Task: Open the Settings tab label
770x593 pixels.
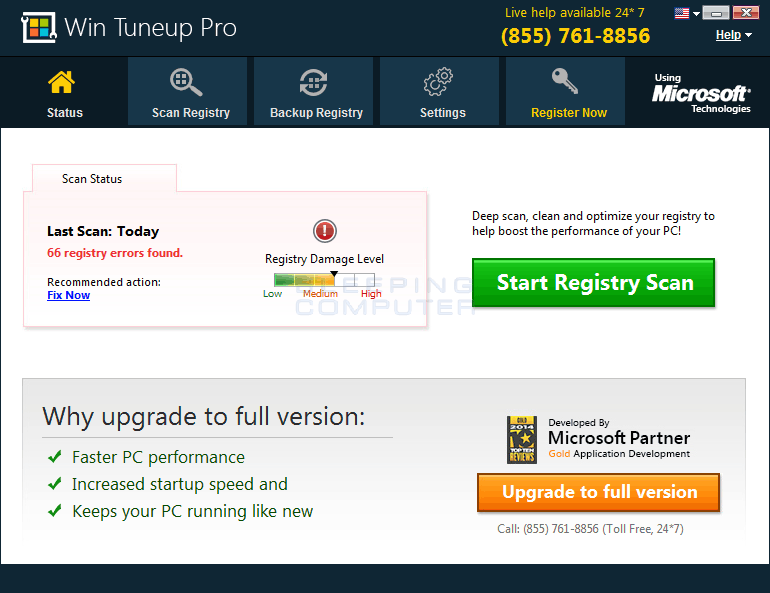Action: click(x=442, y=113)
